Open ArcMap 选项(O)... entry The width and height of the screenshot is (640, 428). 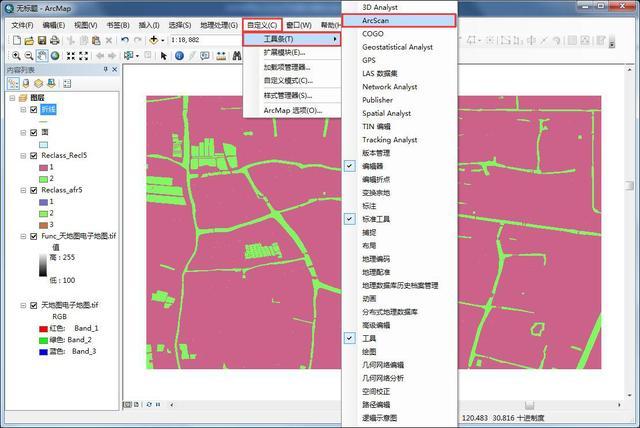pos(292,111)
